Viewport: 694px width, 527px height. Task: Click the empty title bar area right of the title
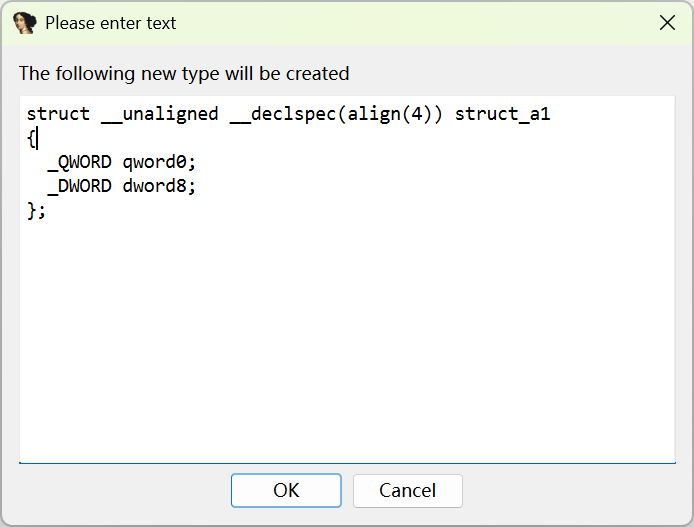(x=420, y=23)
